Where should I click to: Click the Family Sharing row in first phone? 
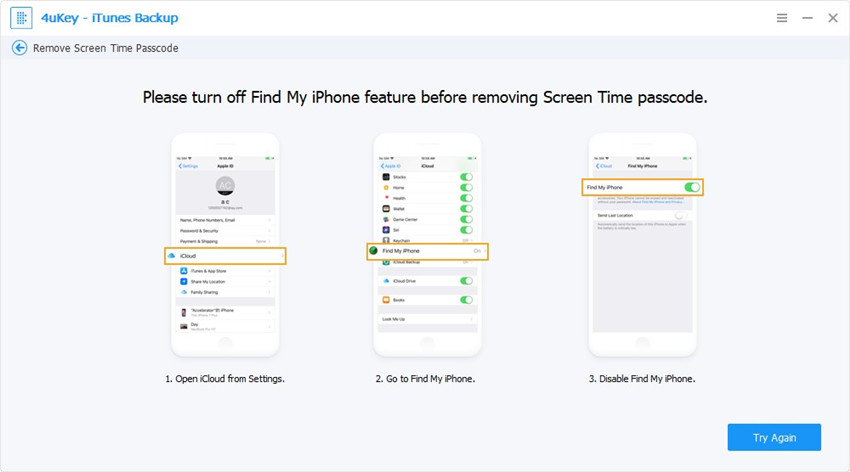[225, 292]
